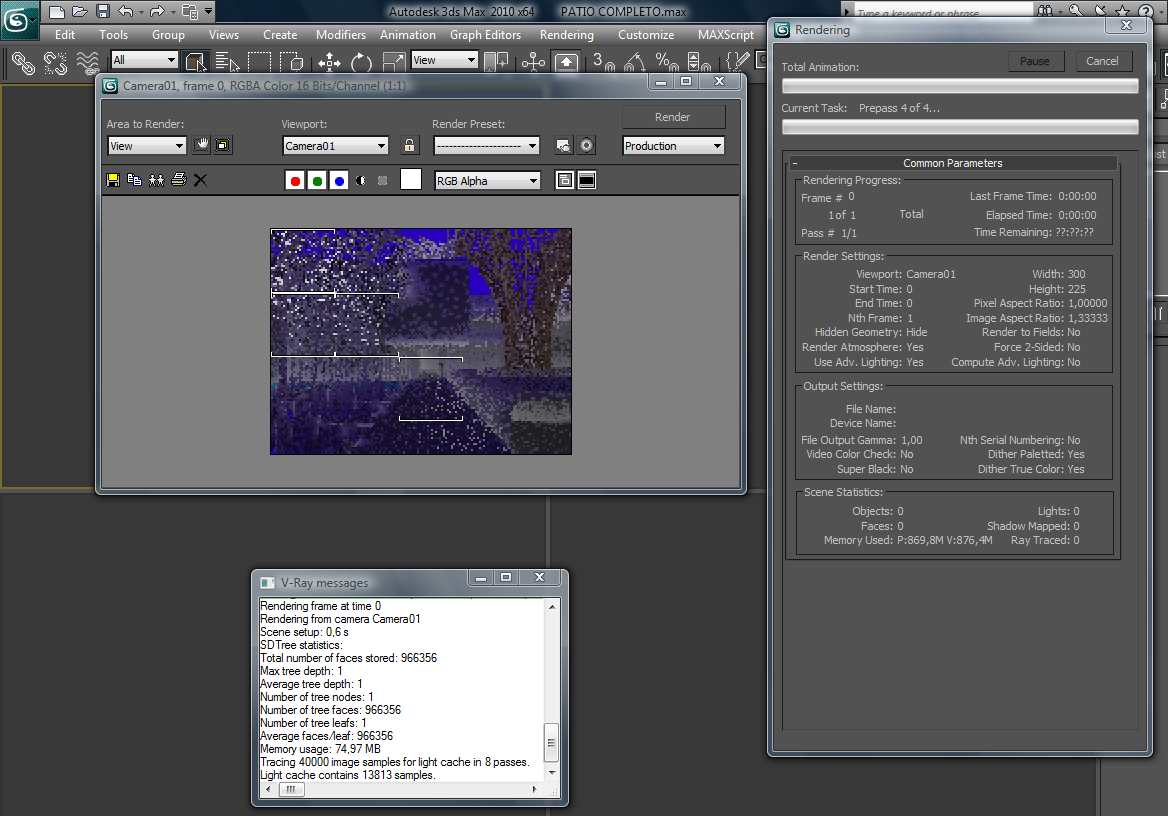Open the Animation menu
Screen dimensions: 1168x816
[x=407, y=34]
